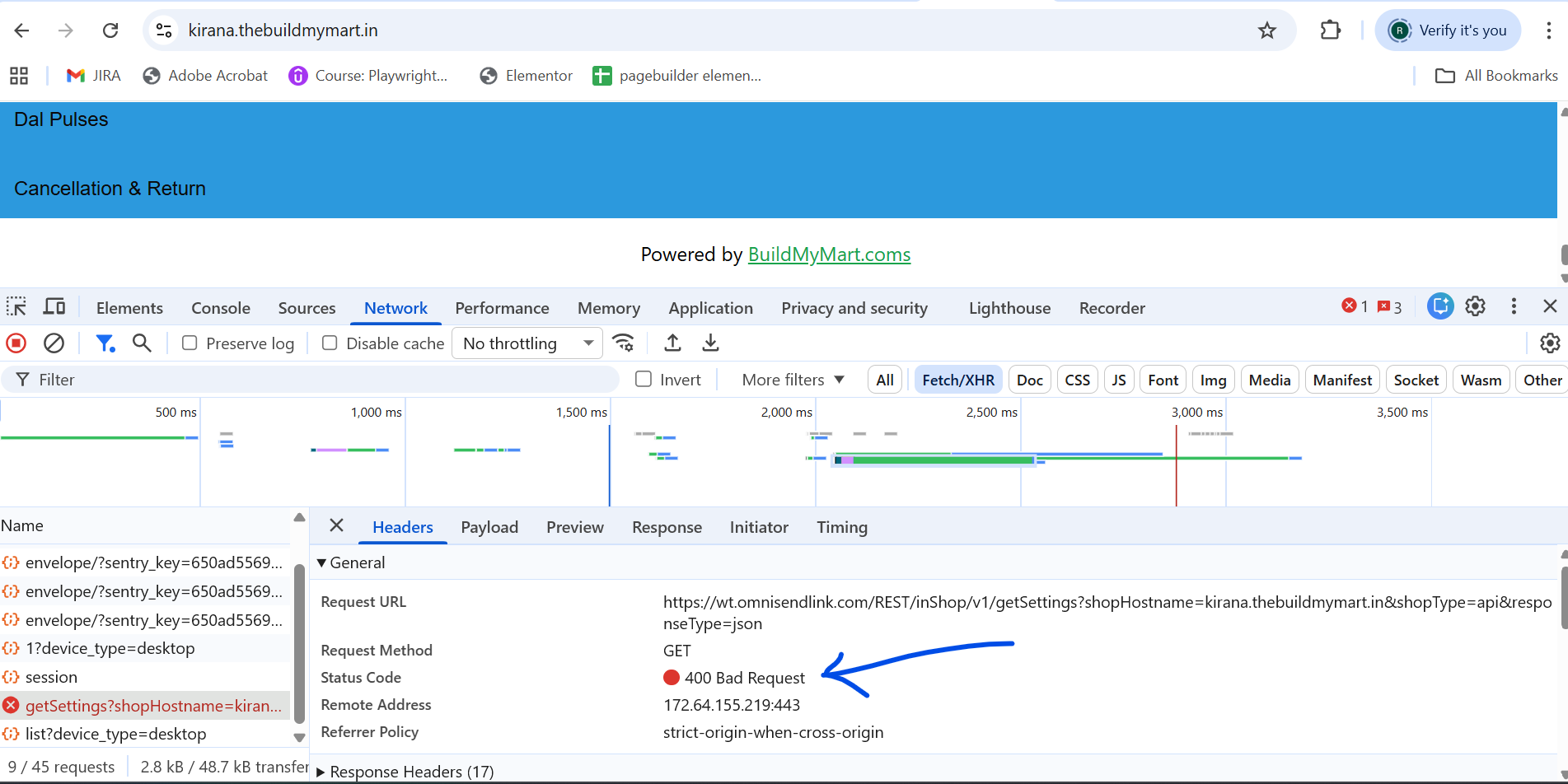Open the Preview tab
This screenshot has height=784, width=1568.
click(575, 527)
